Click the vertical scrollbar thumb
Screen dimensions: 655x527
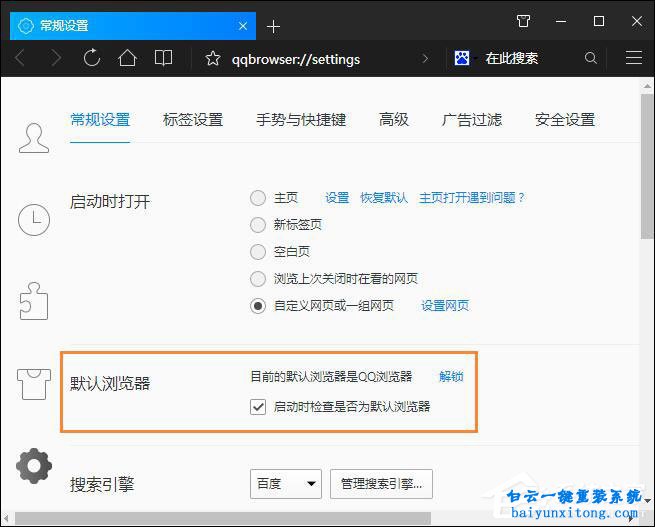[647, 166]
